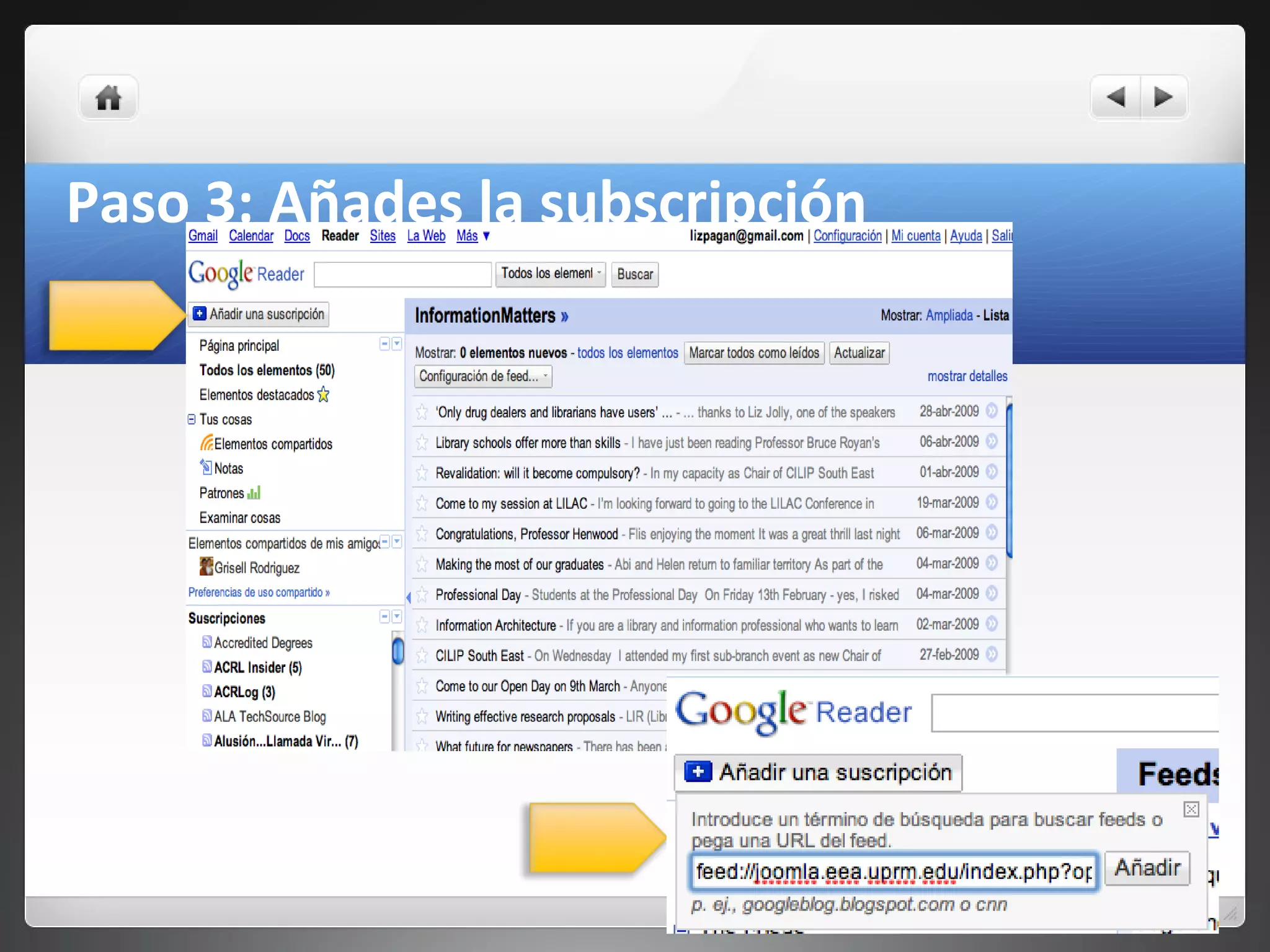This screenshot has height=952, width=1270.
Task: Close the add subscription popup
Action: click(x=1191, y=809)
